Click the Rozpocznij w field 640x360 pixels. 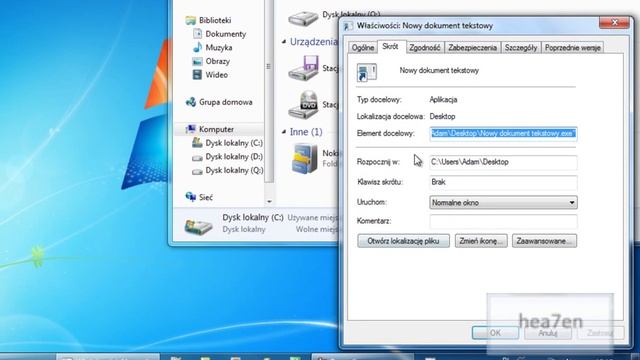point(503,162)
